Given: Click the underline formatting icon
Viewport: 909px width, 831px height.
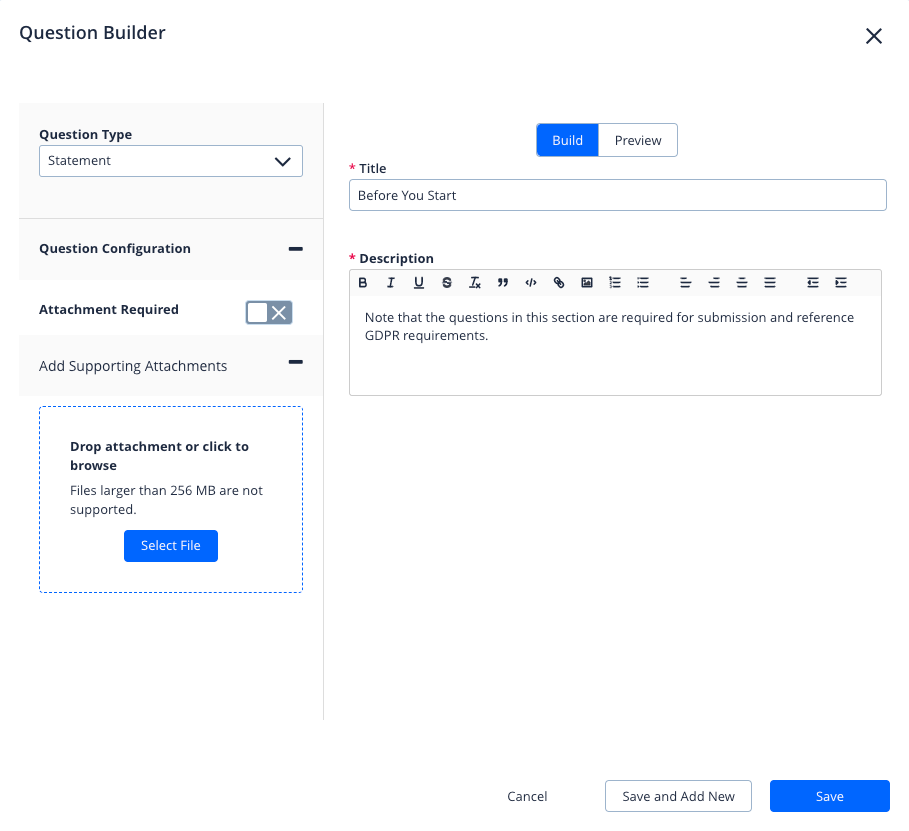Looking at the screenshot, I should (419, 283).
